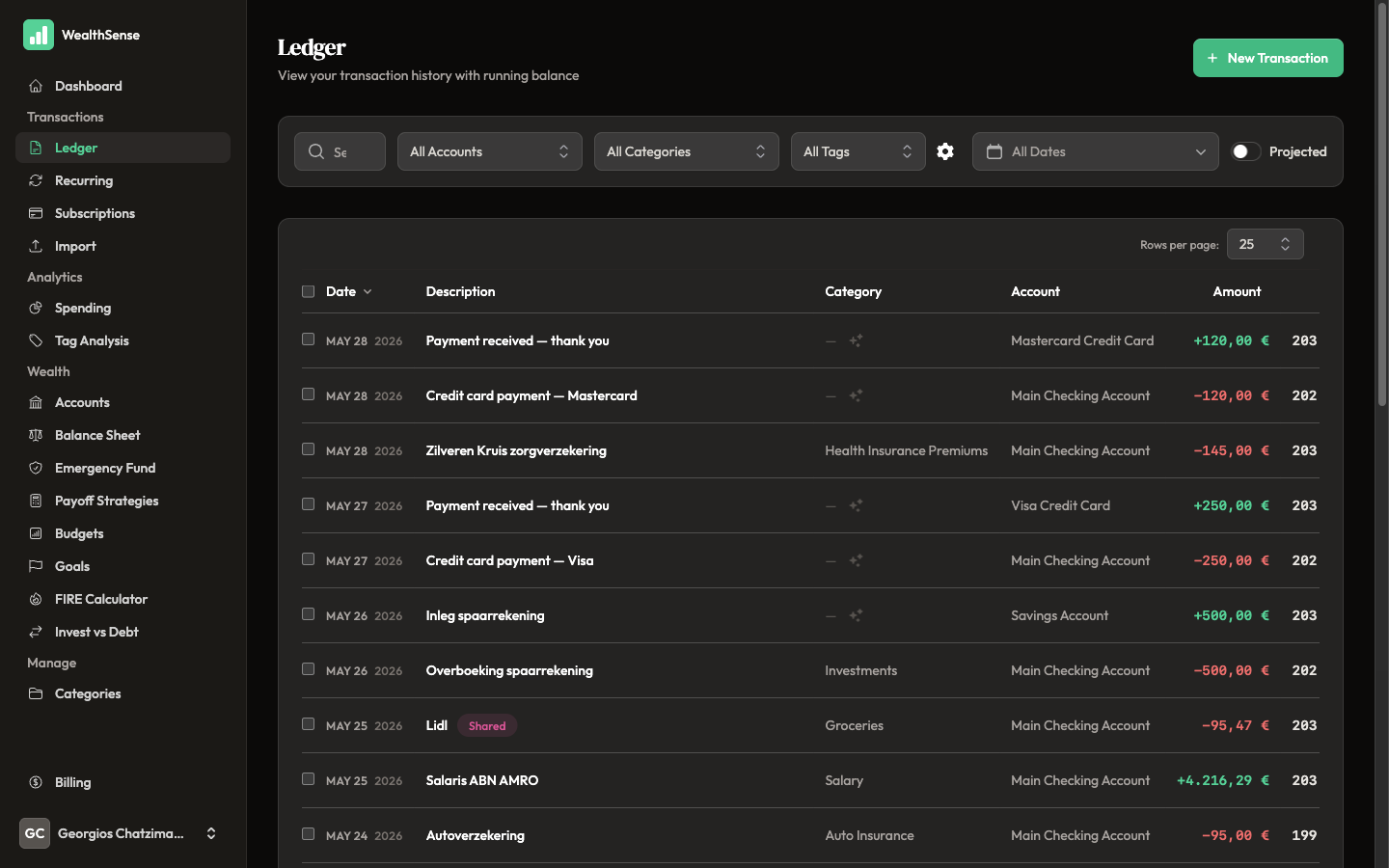Click the page vertical scrollbar

click(x=1381, y=203)
